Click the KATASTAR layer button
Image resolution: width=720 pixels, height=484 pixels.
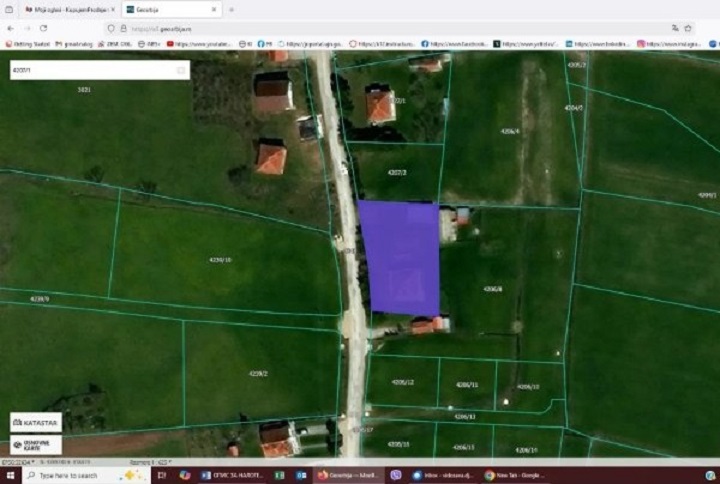click(x=36, y=422)
